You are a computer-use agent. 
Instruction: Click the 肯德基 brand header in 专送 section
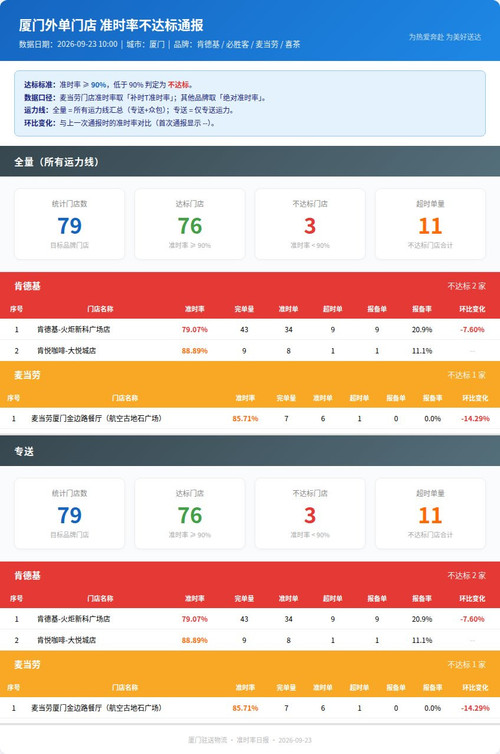250,576
